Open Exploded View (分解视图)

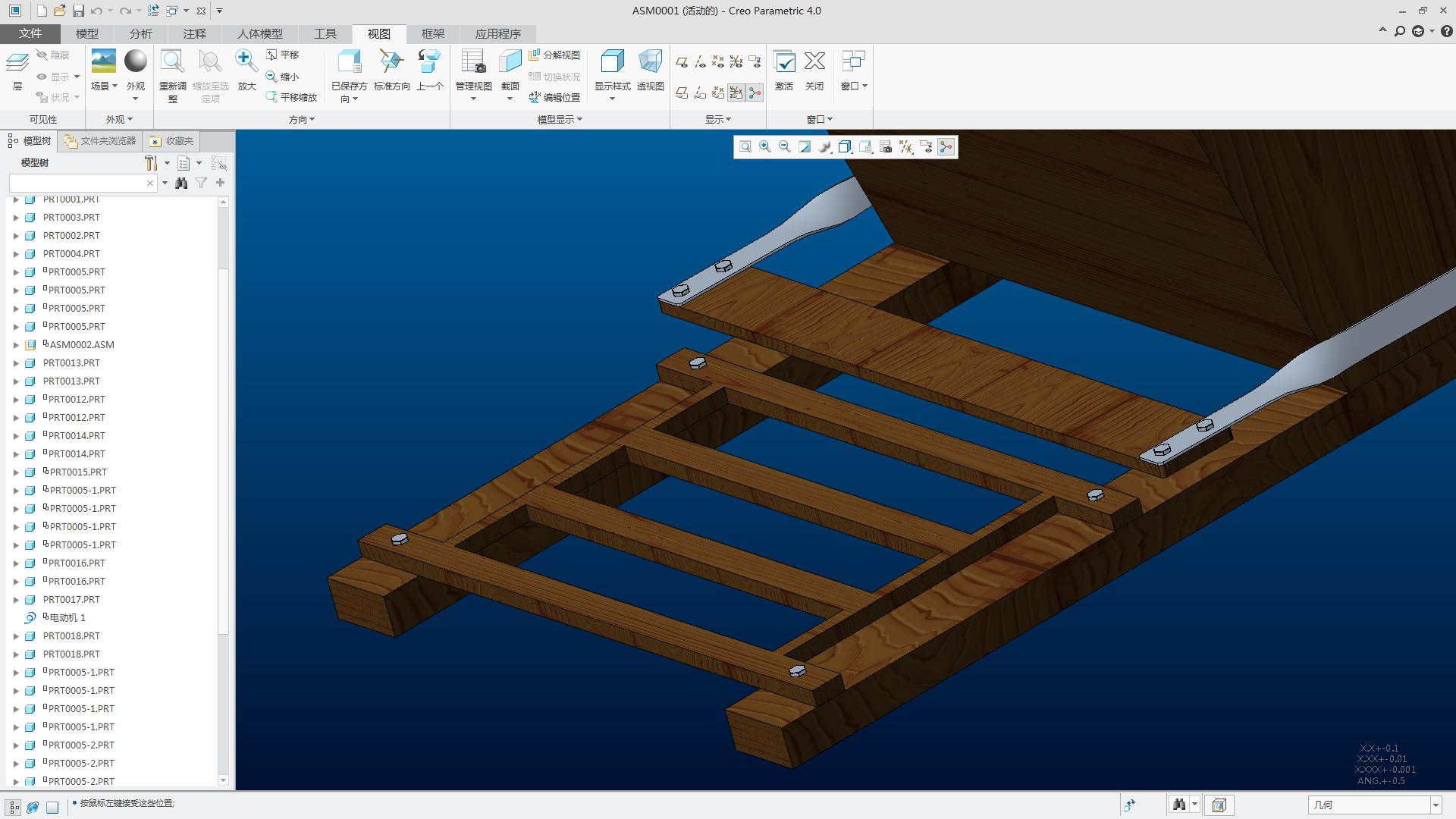click(x=554, y=55)
